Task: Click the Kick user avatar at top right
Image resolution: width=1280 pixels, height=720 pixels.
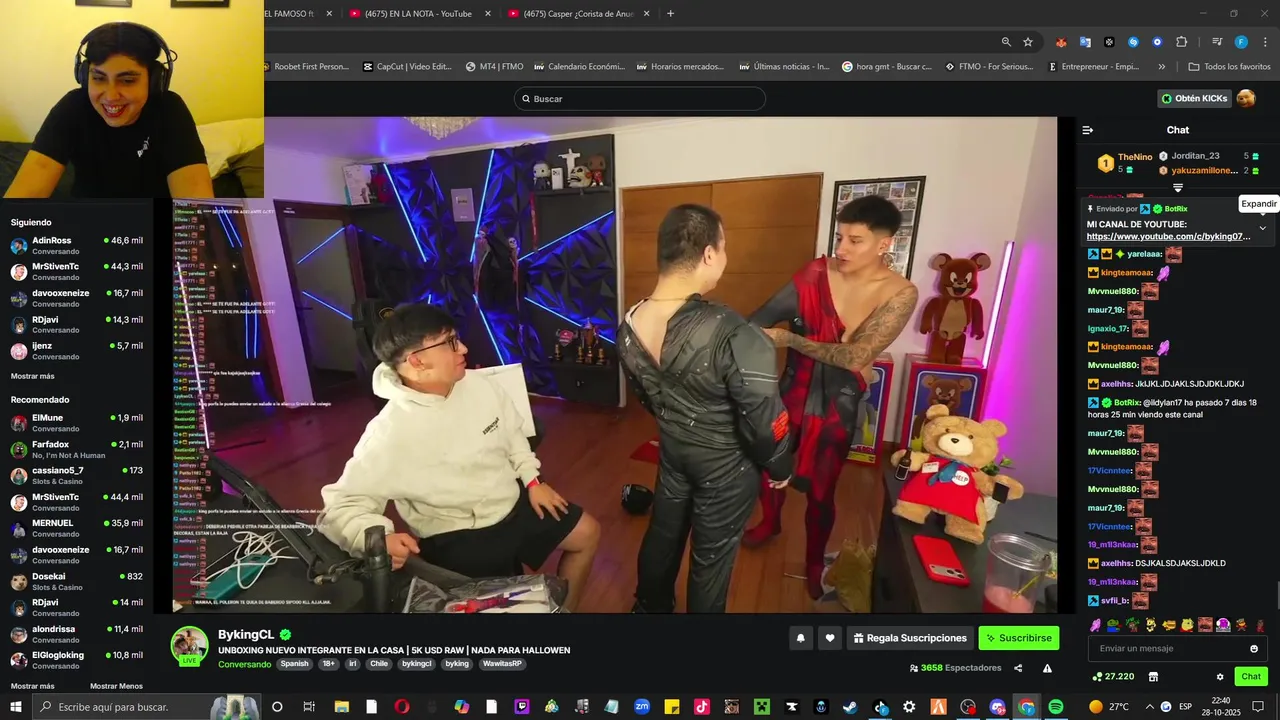Action: pyautogui.click(x=1246, y=98)
